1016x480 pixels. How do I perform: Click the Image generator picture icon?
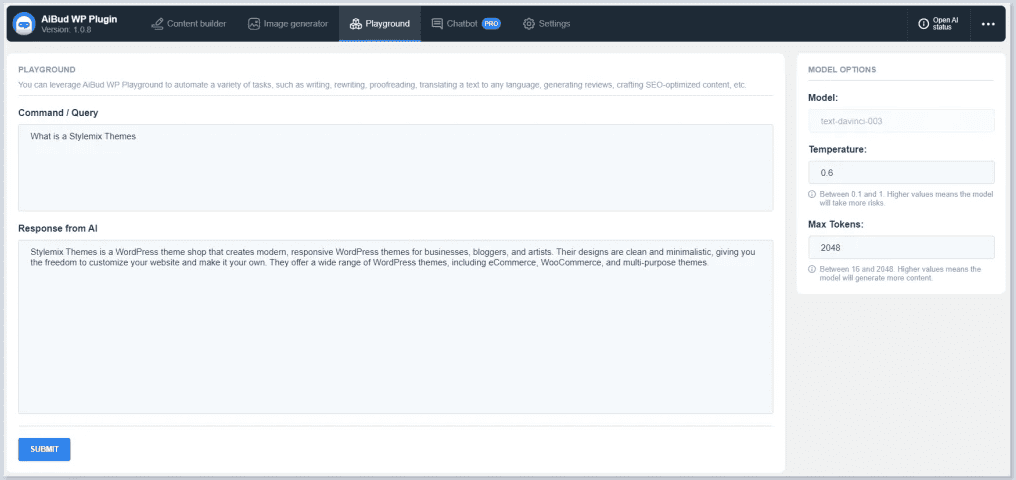pos(254,24)
